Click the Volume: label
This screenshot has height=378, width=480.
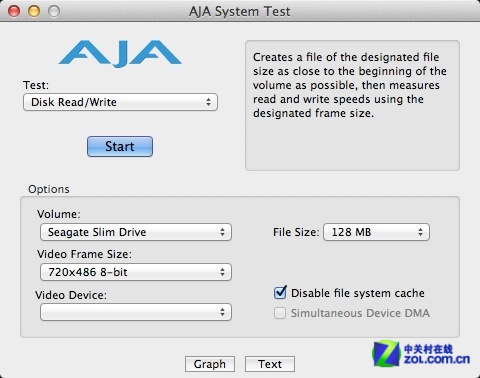pyautogui.click(x=59, y=214)
